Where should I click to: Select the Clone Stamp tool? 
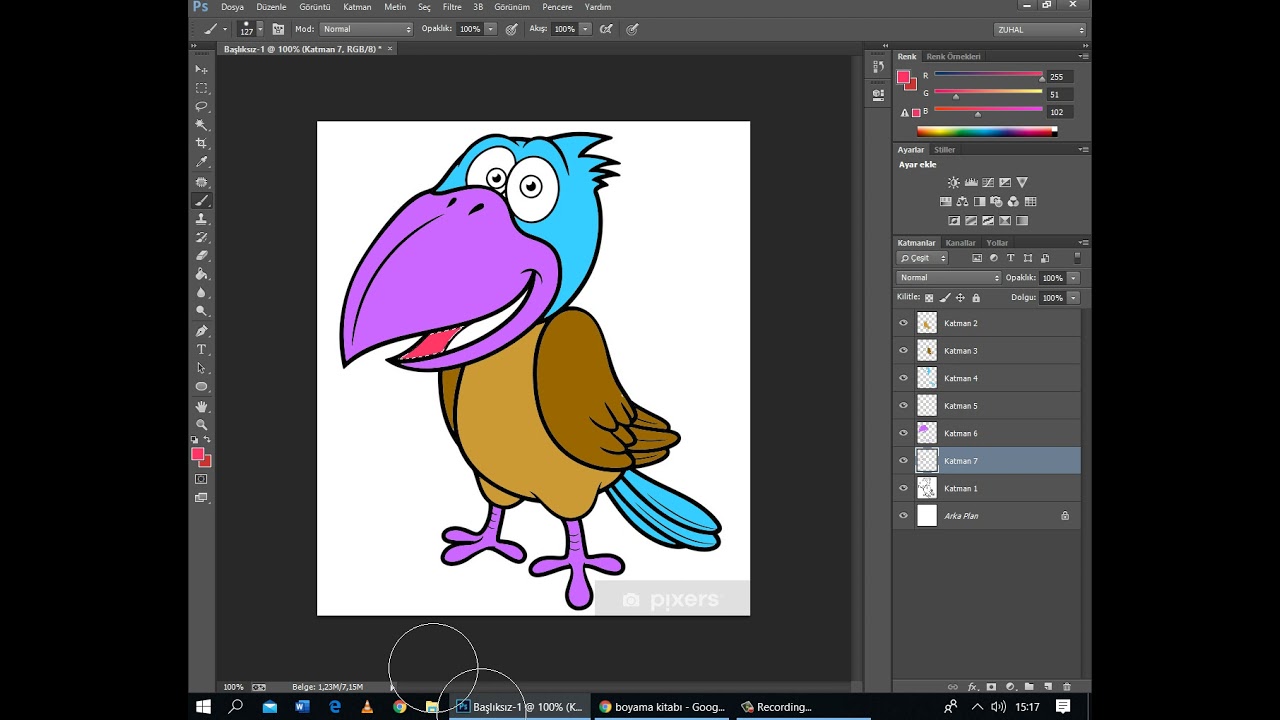201,218
